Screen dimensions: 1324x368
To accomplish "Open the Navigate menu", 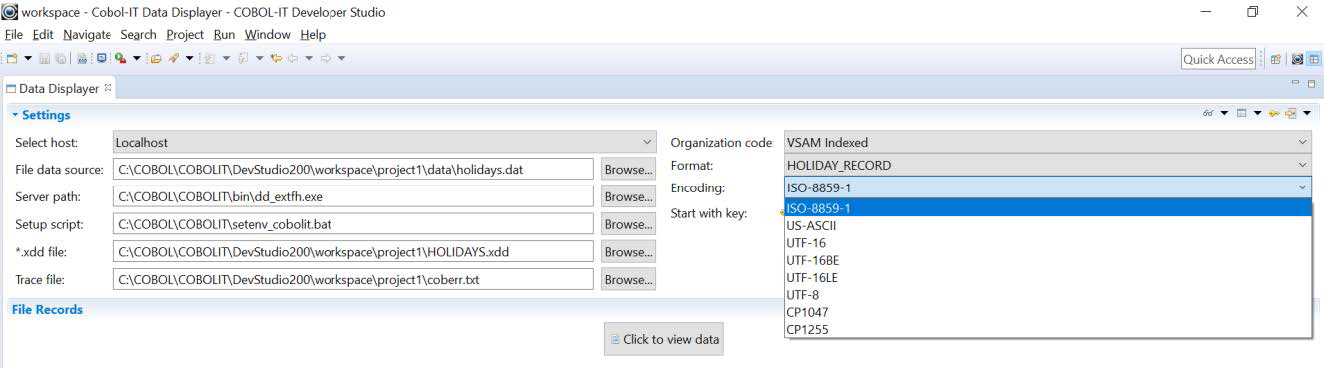I will 87,34.
